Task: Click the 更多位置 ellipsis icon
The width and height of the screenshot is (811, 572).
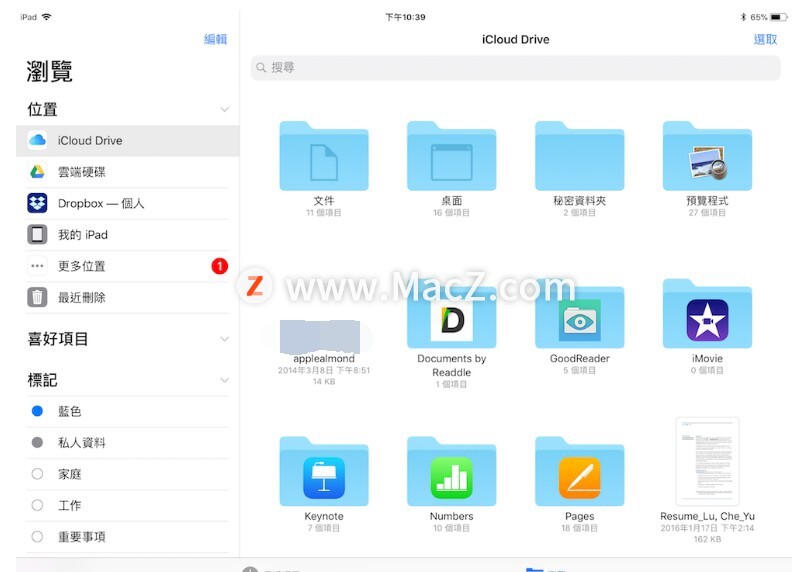Action: pos(37,266)
